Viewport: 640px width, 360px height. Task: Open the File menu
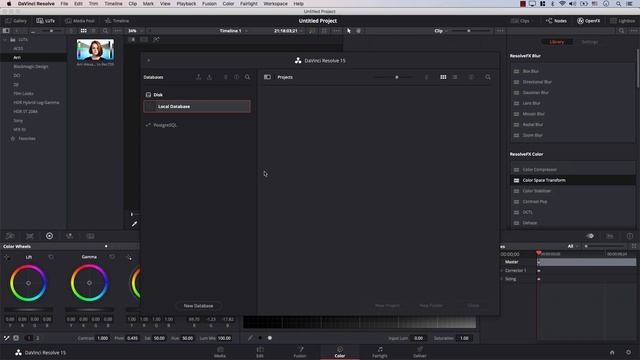(x=64, y=4)
